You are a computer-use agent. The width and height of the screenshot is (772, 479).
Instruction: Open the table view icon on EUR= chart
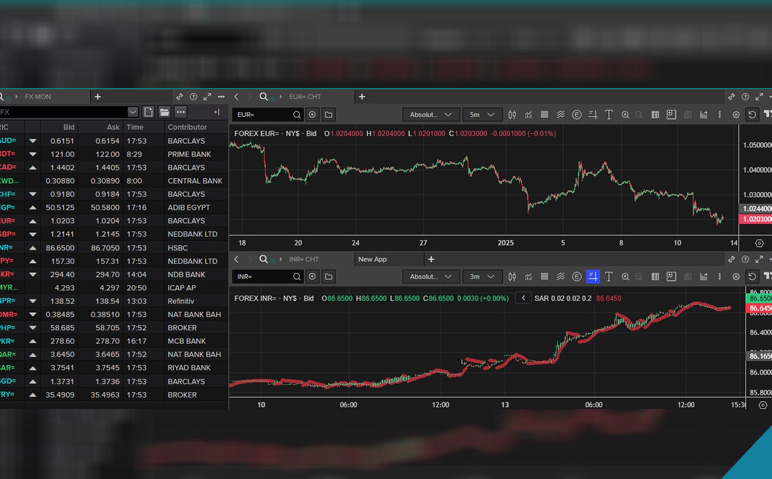point(655,115)
